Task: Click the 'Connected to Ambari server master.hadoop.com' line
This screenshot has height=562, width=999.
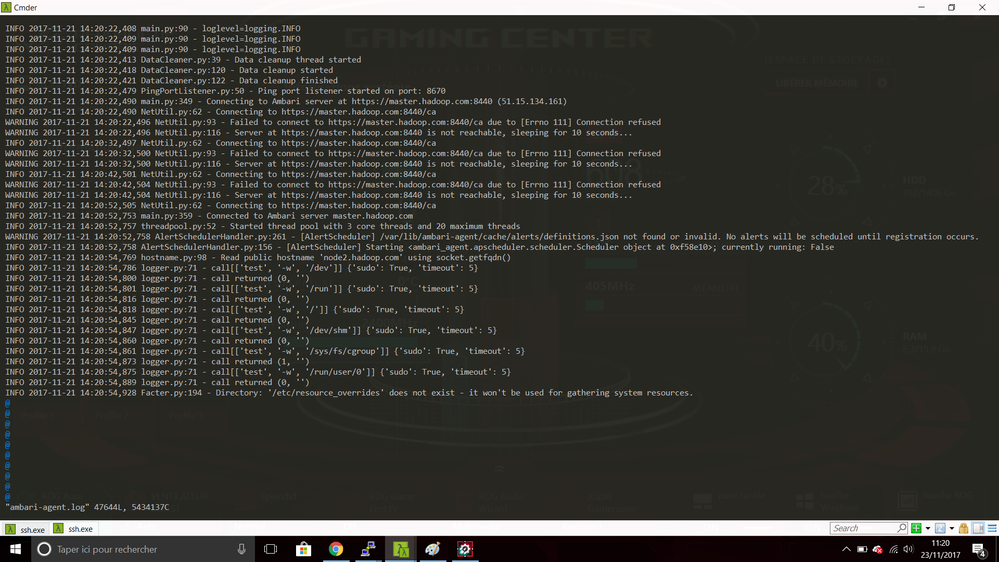Action: 209,216
